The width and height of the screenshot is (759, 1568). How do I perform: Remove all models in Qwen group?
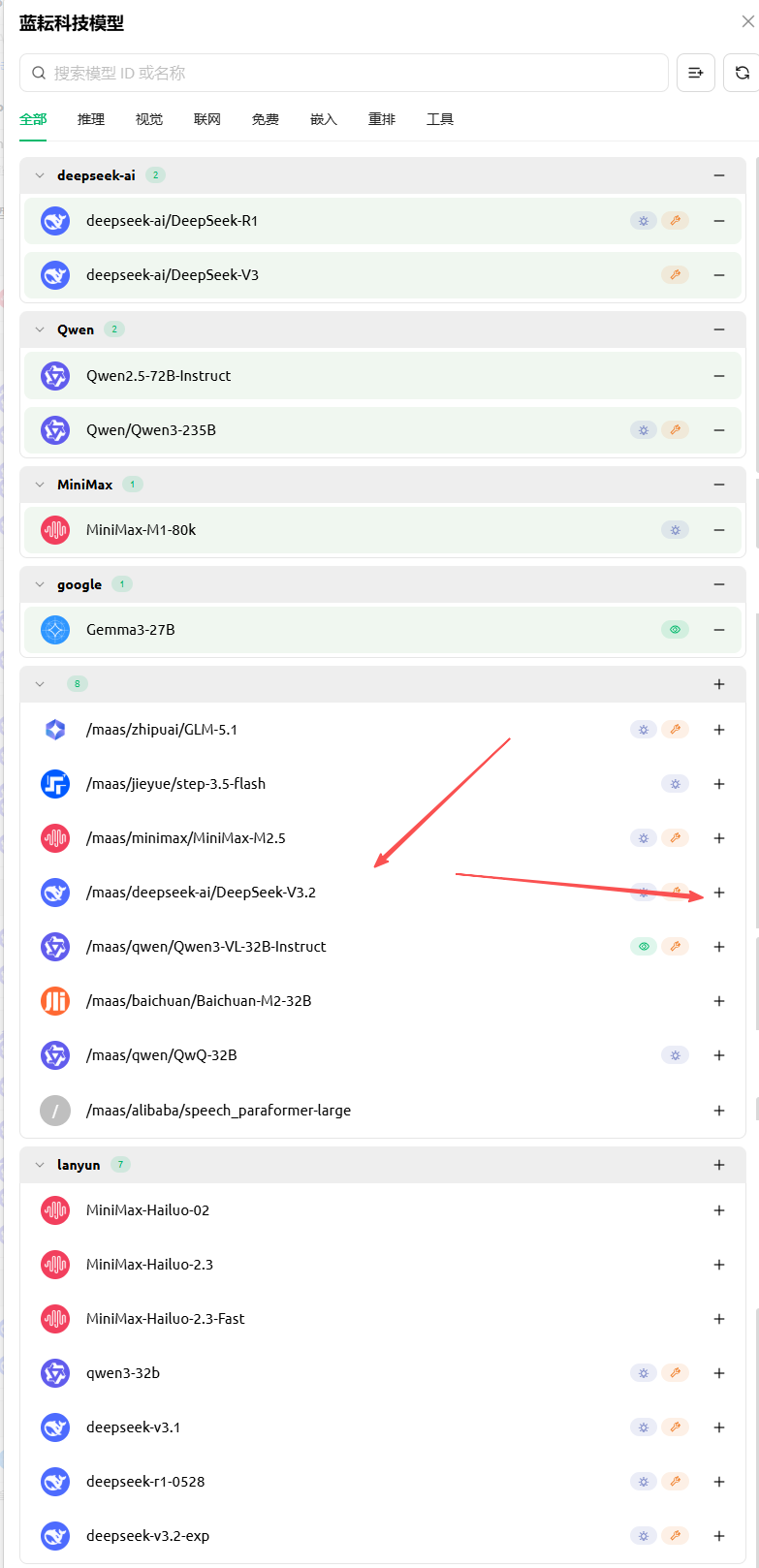pyautogui.click(x=719, y=329)
